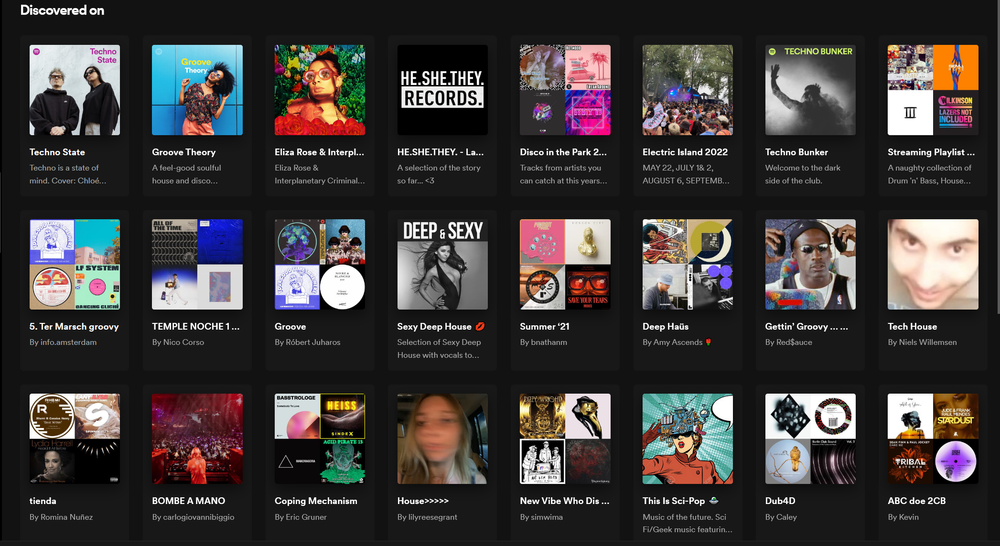This screenshot has height=546, width=1000.
Task: Click the 'By Kevin' text
Action: coord(903,517)
